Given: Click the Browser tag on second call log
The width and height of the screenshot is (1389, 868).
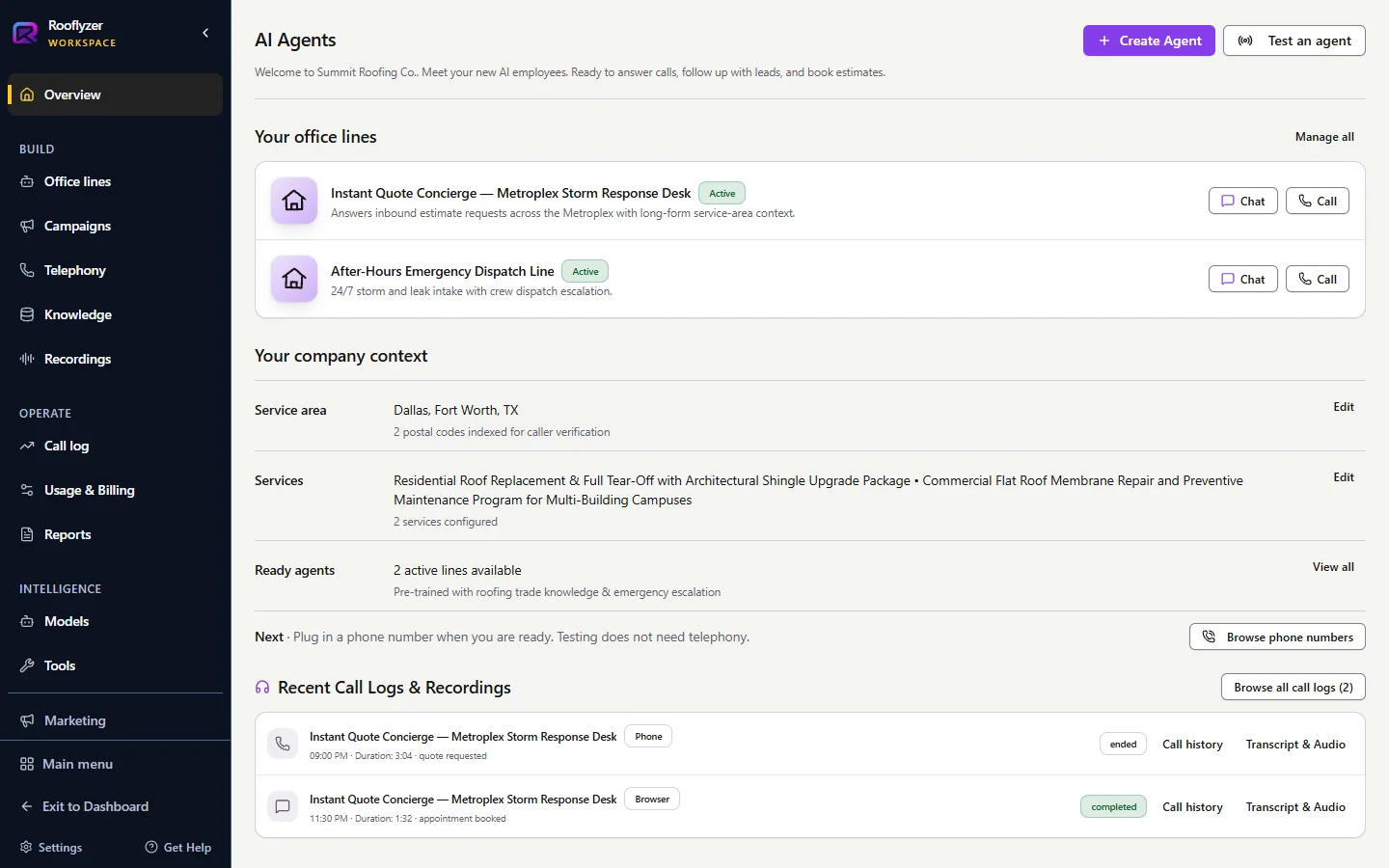Looking at the screenshot, I should tap(652, 799).
